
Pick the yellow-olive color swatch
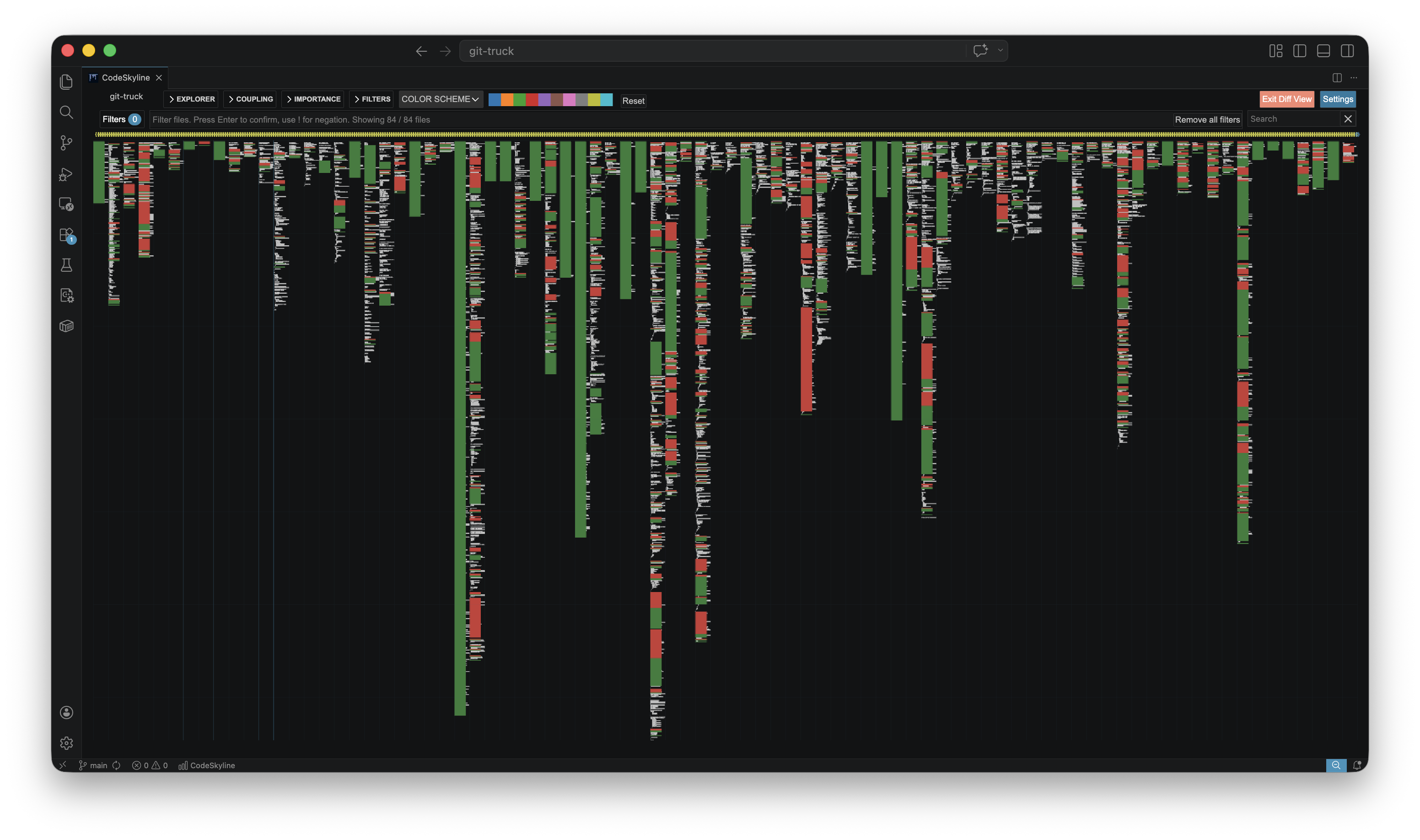click(594, 100)
